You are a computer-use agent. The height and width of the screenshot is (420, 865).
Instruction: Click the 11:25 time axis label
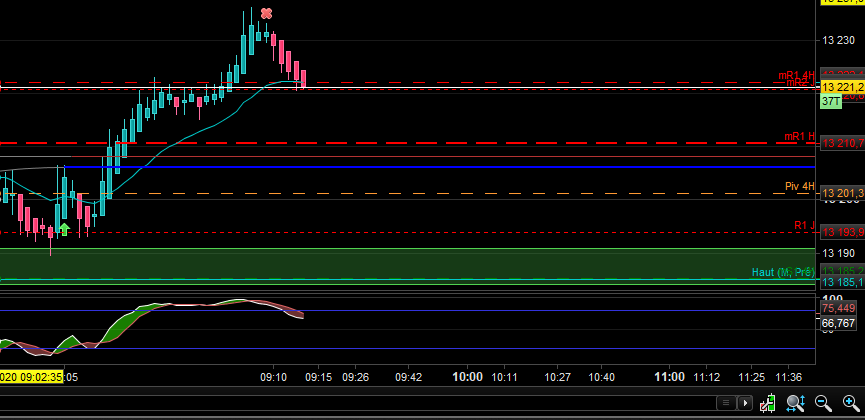(x=751, y=378)
